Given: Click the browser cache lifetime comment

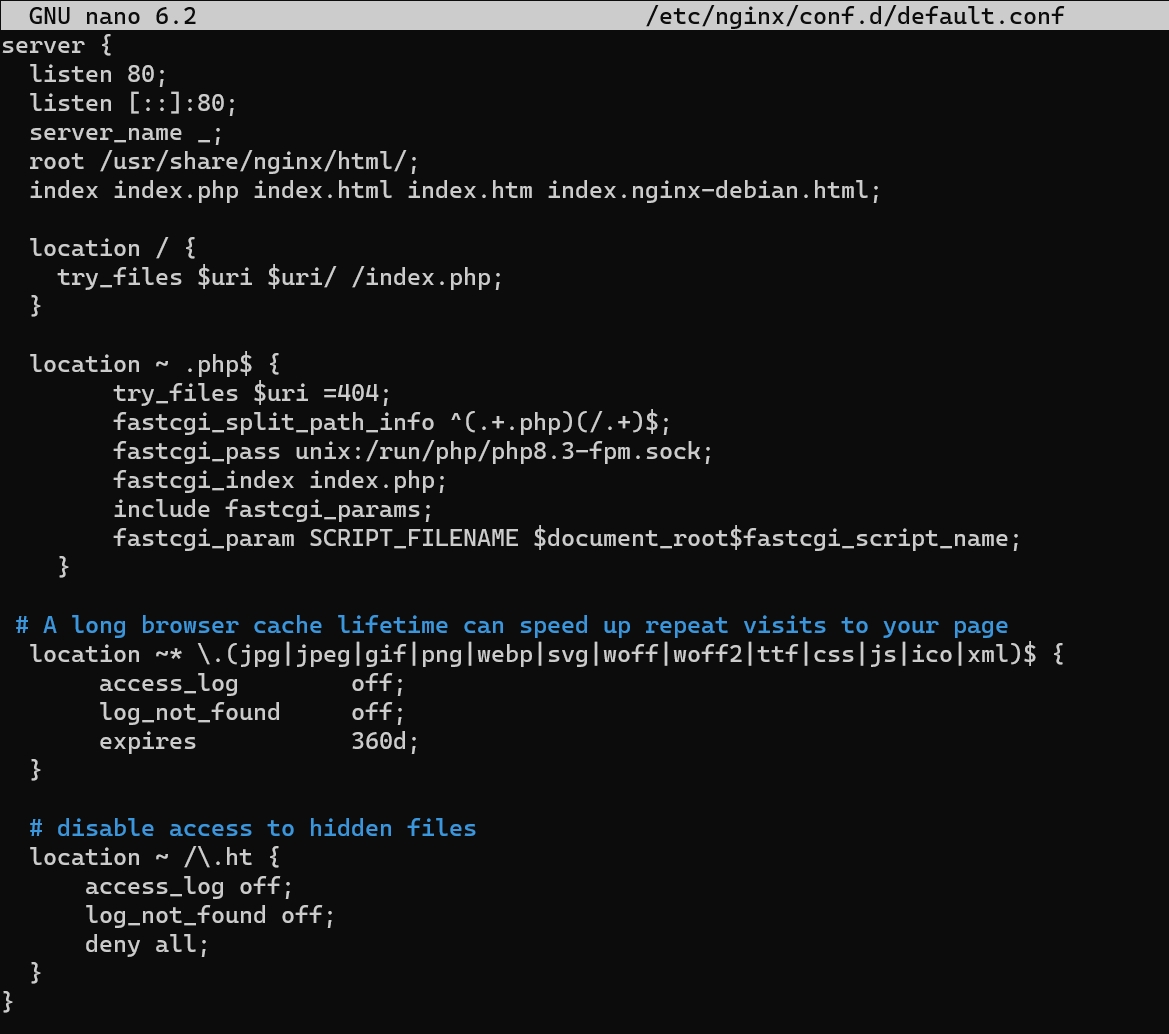Looking at the screenshot, I should click(511, 625).
